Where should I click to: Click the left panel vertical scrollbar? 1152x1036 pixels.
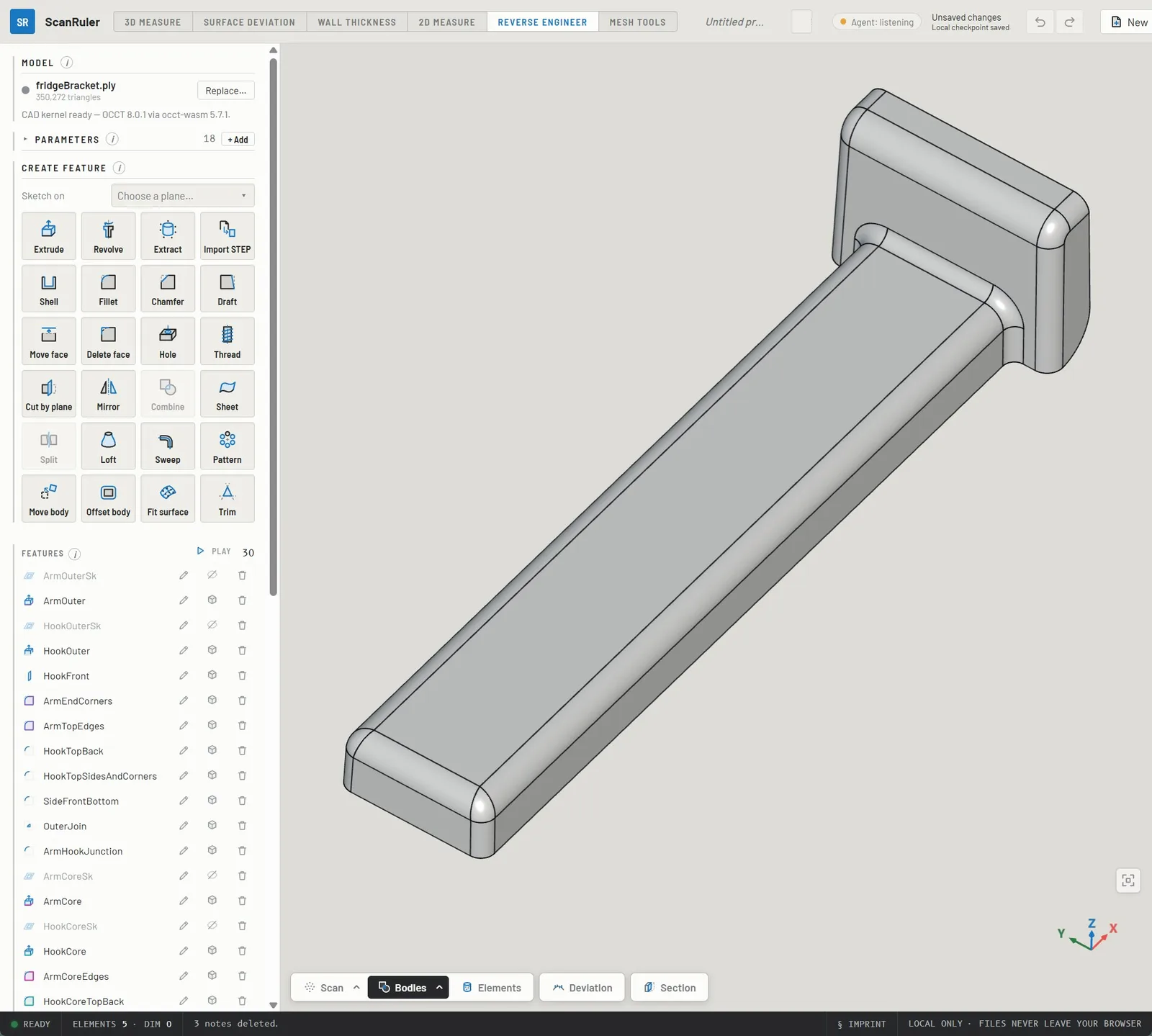point(274,328)
